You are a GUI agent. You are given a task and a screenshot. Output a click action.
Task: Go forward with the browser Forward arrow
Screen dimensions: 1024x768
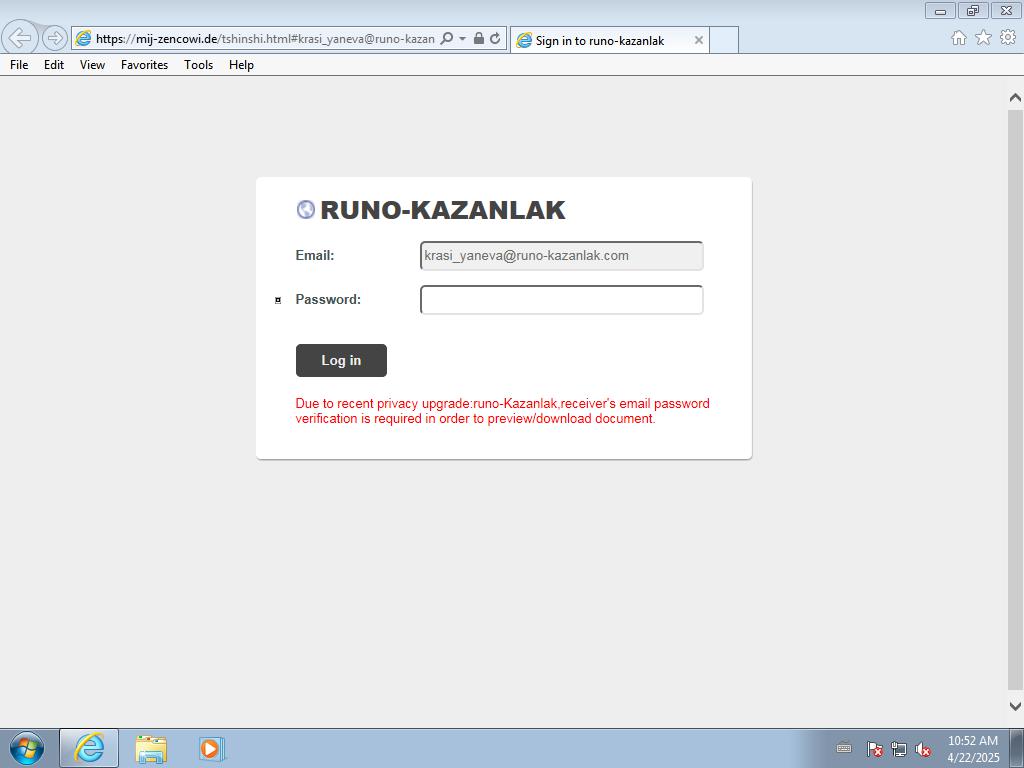pyautogui.click(x=55, y=39)
